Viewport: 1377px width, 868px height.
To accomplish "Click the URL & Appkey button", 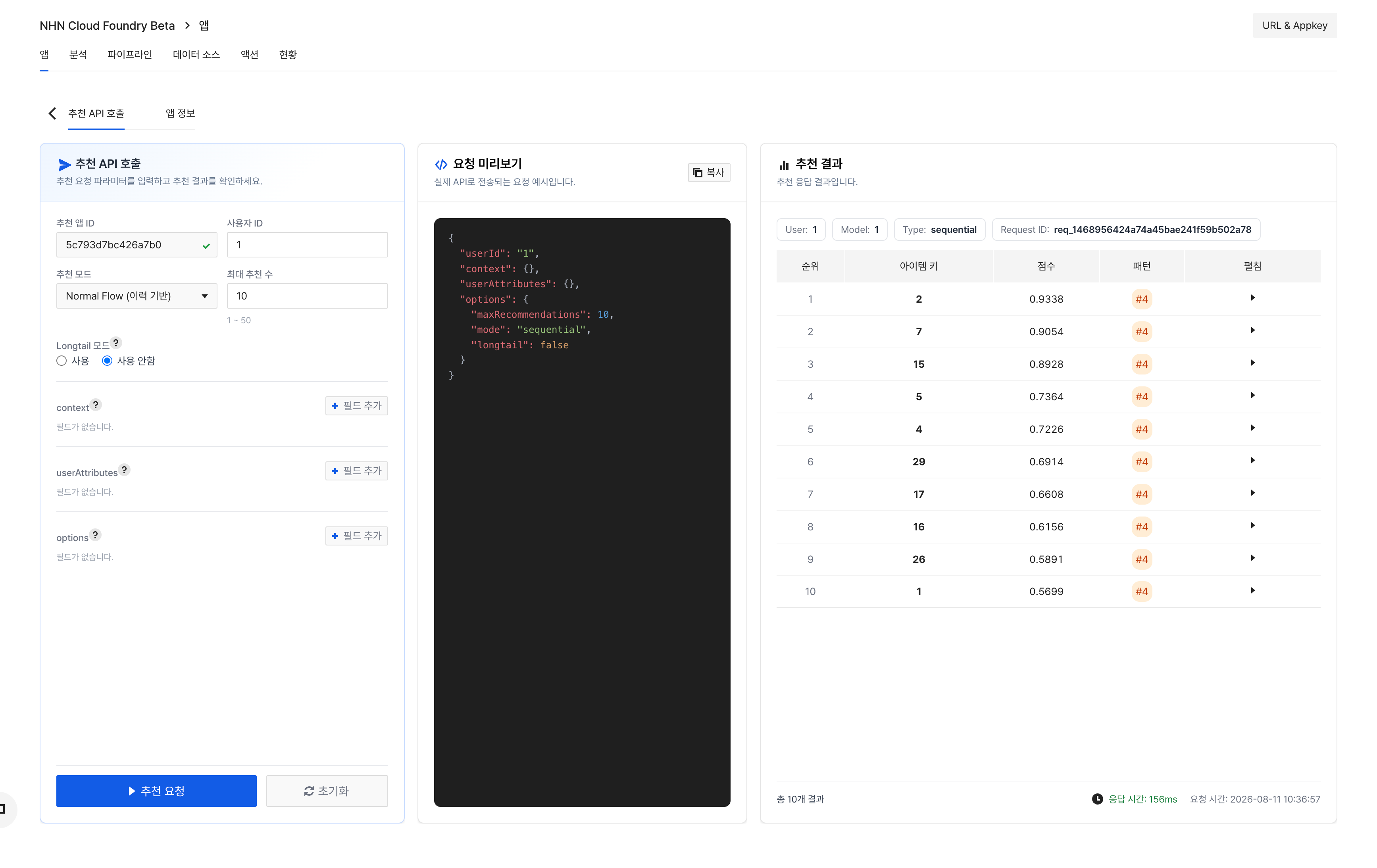I will (1294, 25).
